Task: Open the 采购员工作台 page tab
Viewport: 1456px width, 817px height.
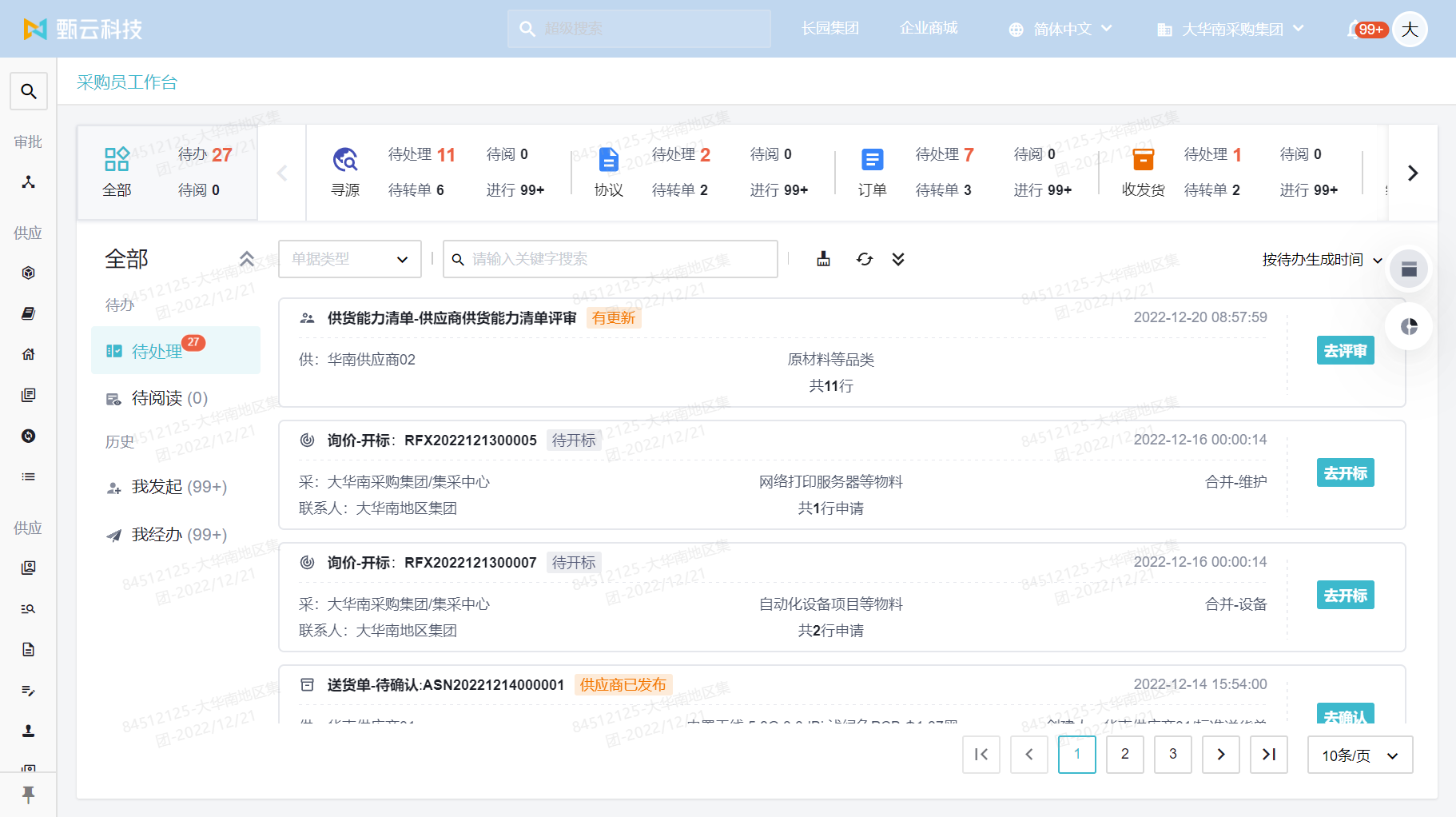Action: pos(127,82)
